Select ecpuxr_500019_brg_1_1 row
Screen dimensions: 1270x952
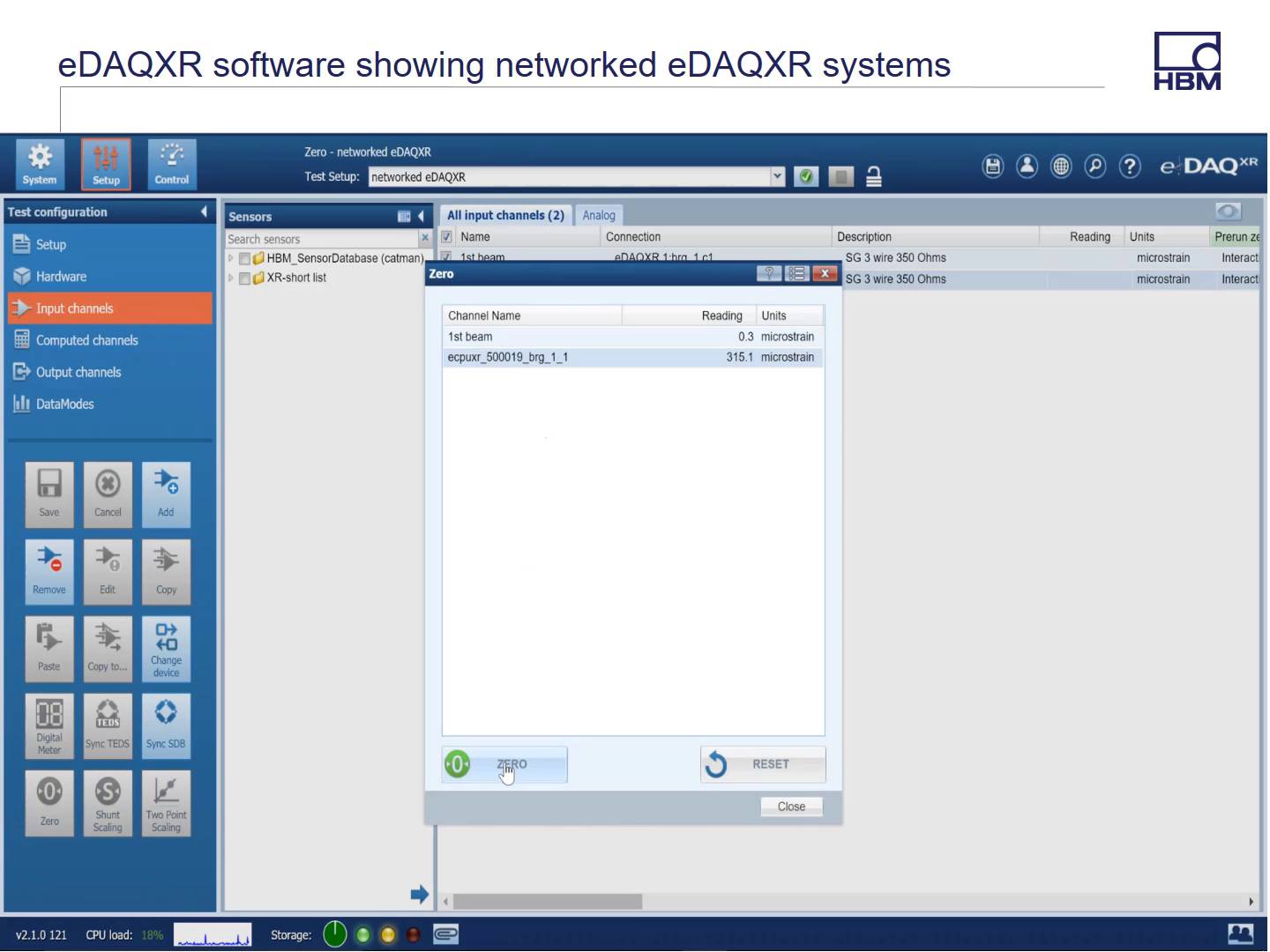633,357
